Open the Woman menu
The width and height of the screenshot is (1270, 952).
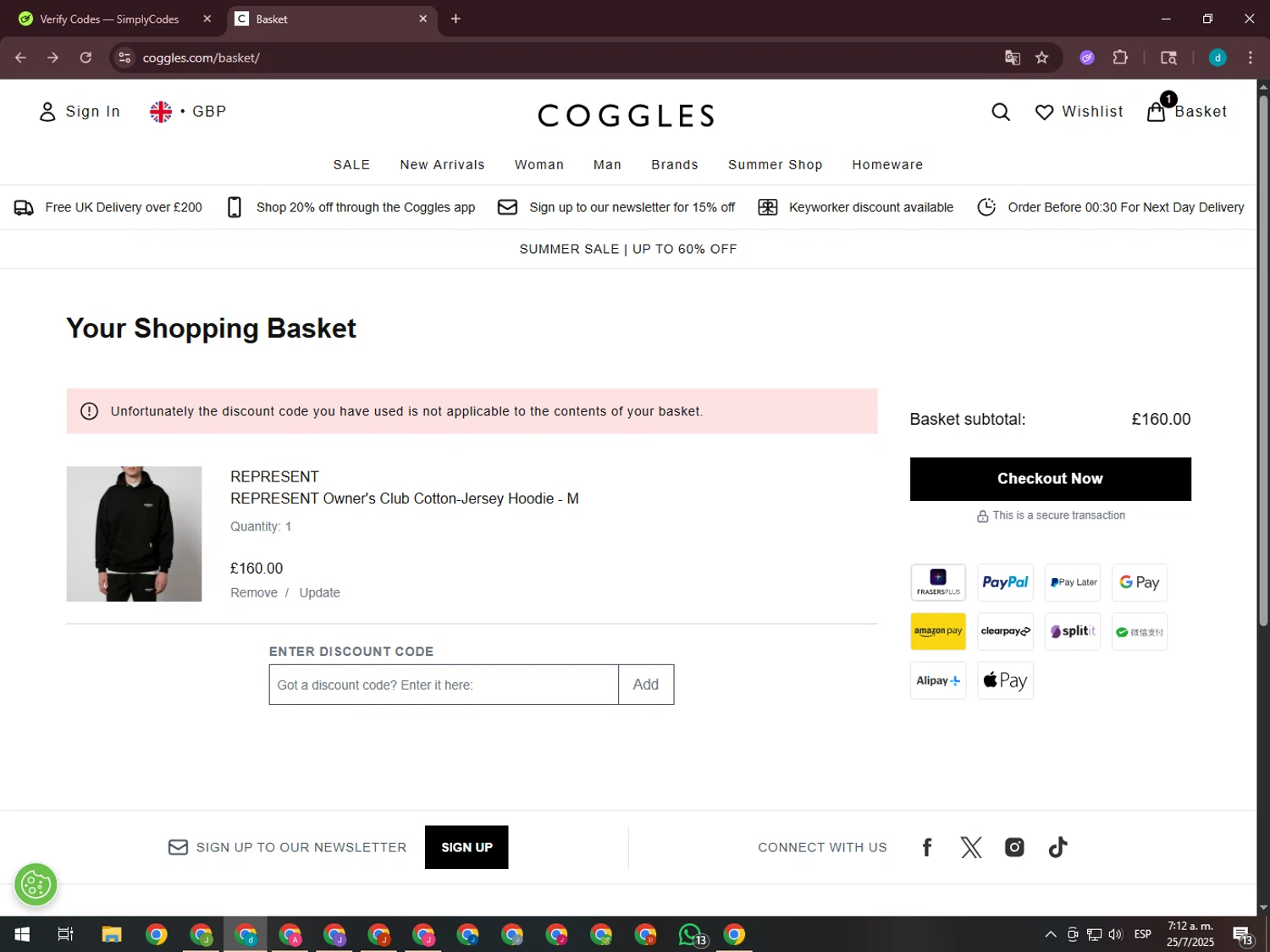click(539, 165)
